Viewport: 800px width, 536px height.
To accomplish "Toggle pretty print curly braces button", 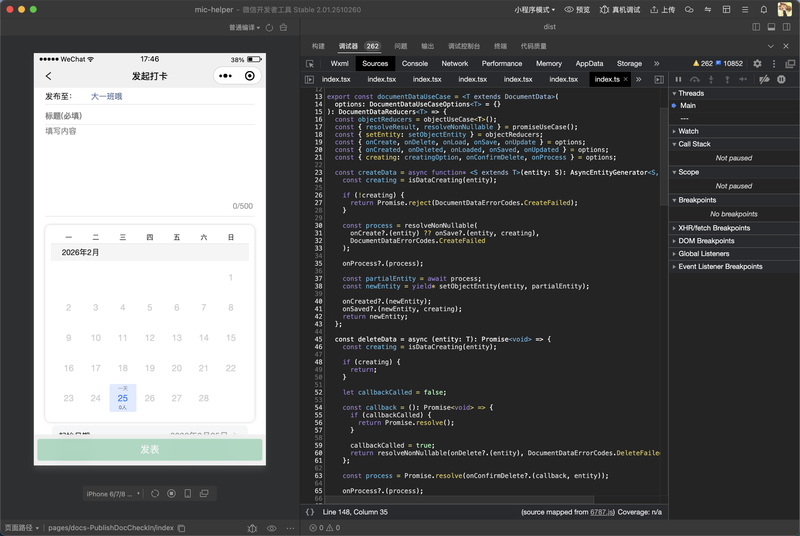I will click(x=310, y=512).
